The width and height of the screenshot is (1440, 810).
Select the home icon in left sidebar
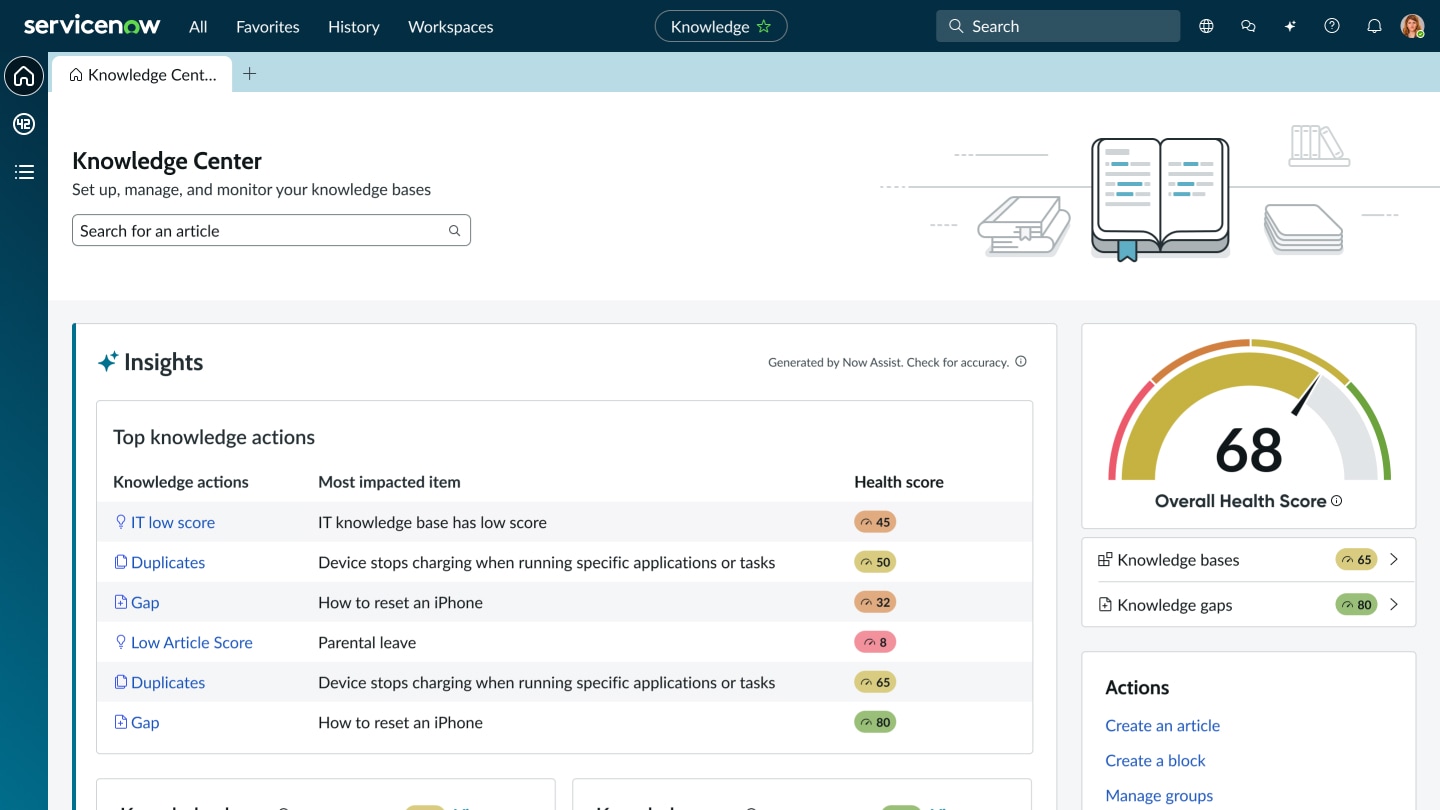24,76
